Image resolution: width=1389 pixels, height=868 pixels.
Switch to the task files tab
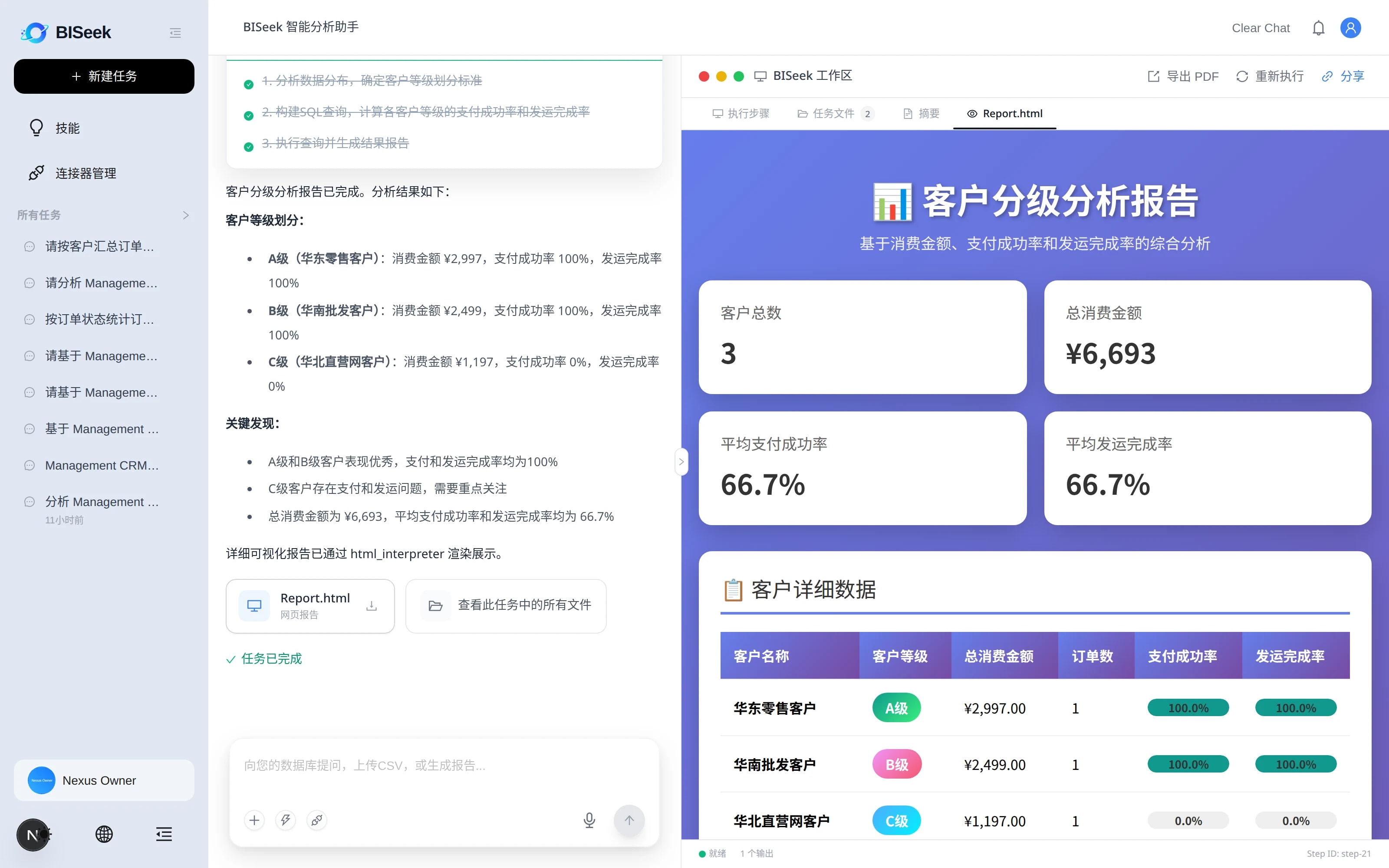tap(835, 114)
